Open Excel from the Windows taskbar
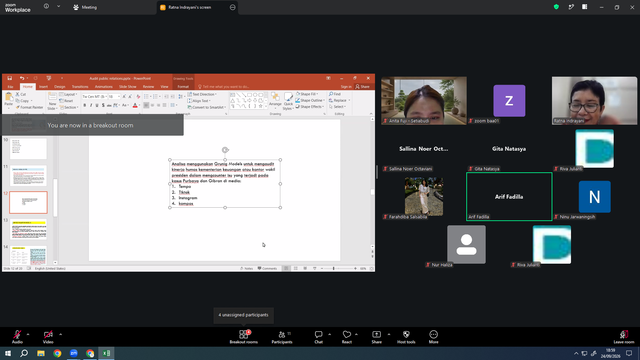640x360 pixels. pyautogui.click(x=107, y=353)
